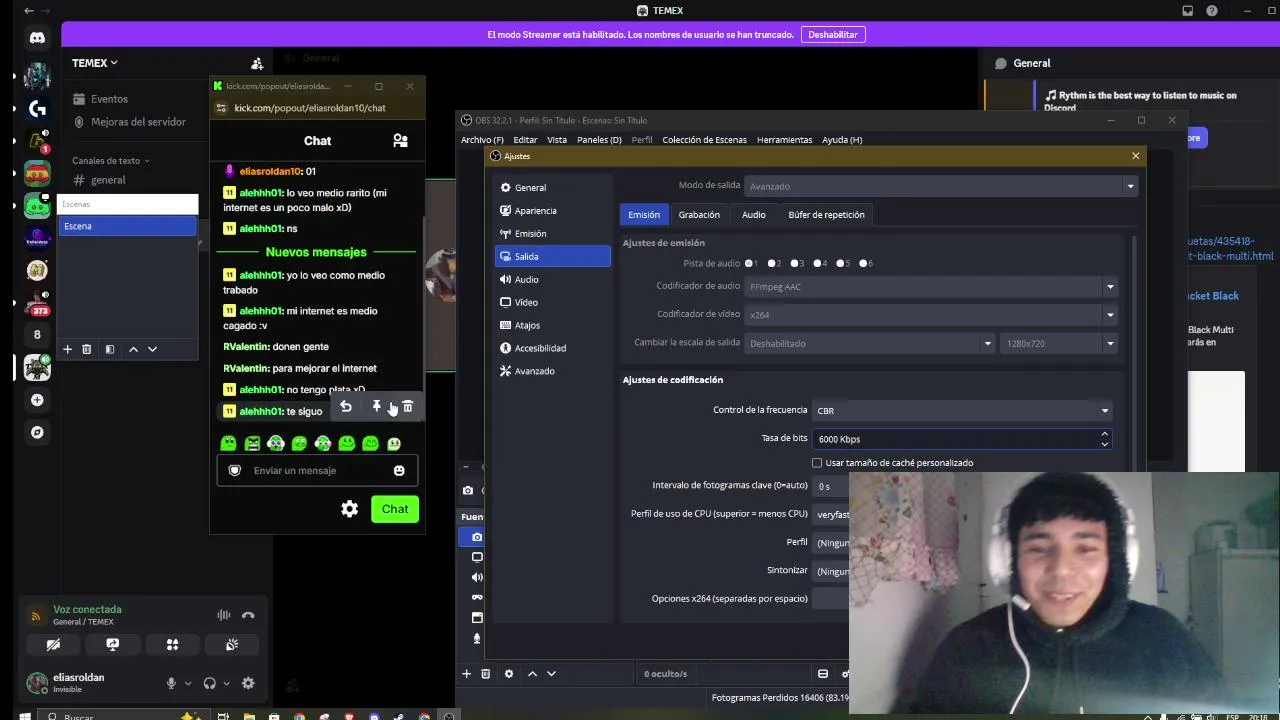
Task: Open Discord direct messages home icon
Action: click(37, 38)
